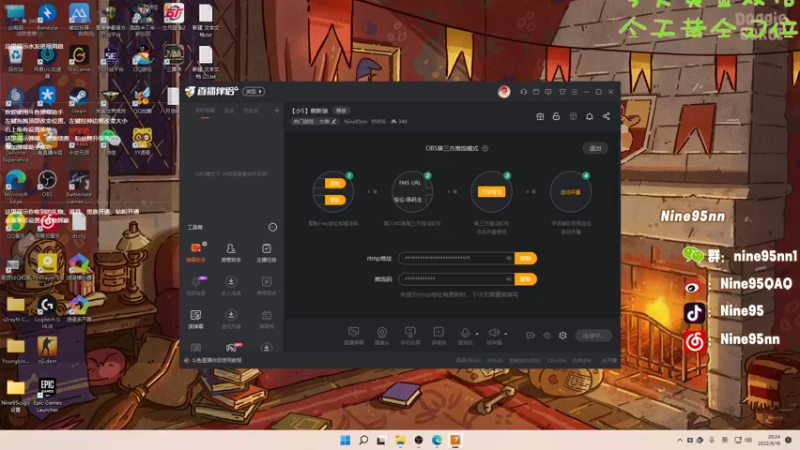Click the calendar icon in room header
800x450 pixels.
[x=573, y=116]
